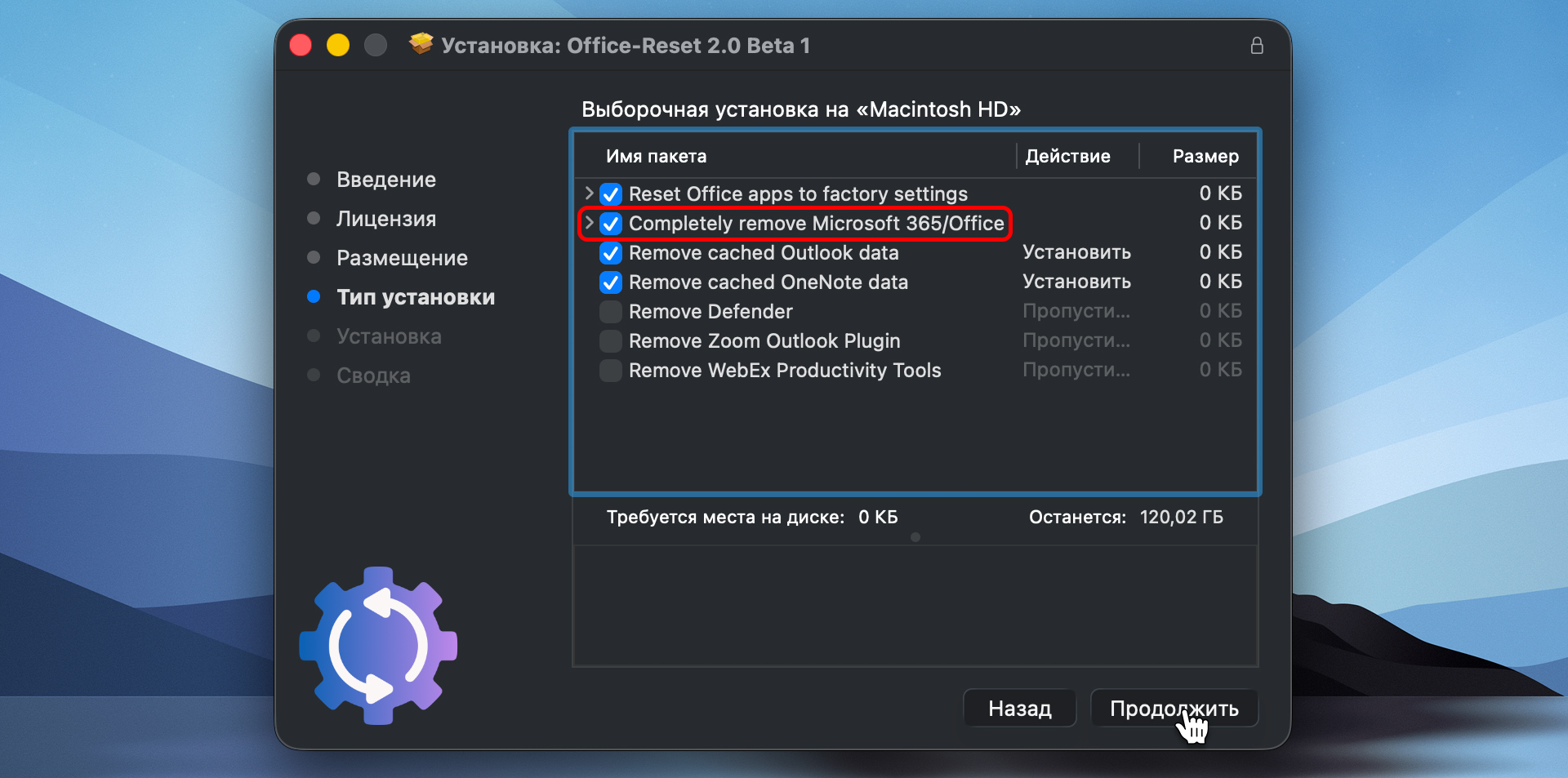Uncheck Reset Office apps to factory settings
The height and width of the screenshot is (778, 1568).
(x=611, y=194)
